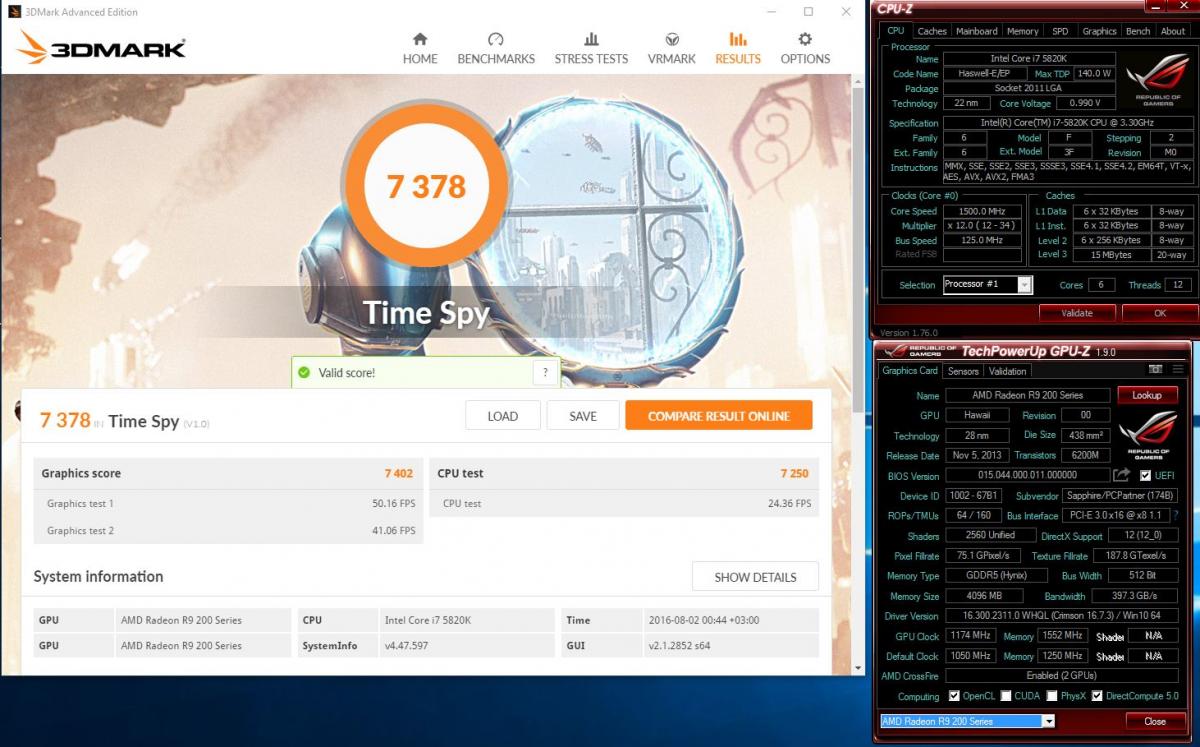Select the CPU tab in CPU-Z
1200x747 pixels.
click(896, 31)
